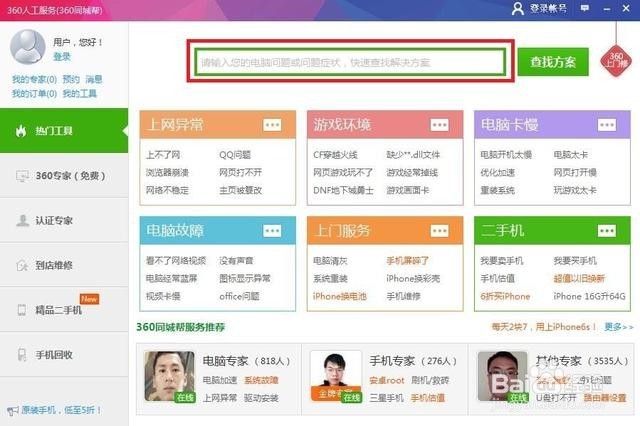The width and height of the screenshot is (640, 426).
Task: Click the megaphone icon beside 原装手机
Action: click(13, 410)
